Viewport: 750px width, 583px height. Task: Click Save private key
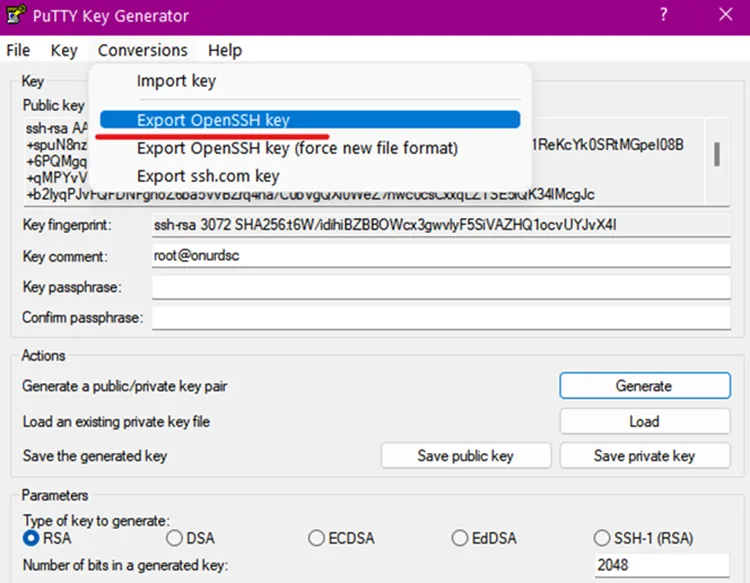[x=645, y=456]
